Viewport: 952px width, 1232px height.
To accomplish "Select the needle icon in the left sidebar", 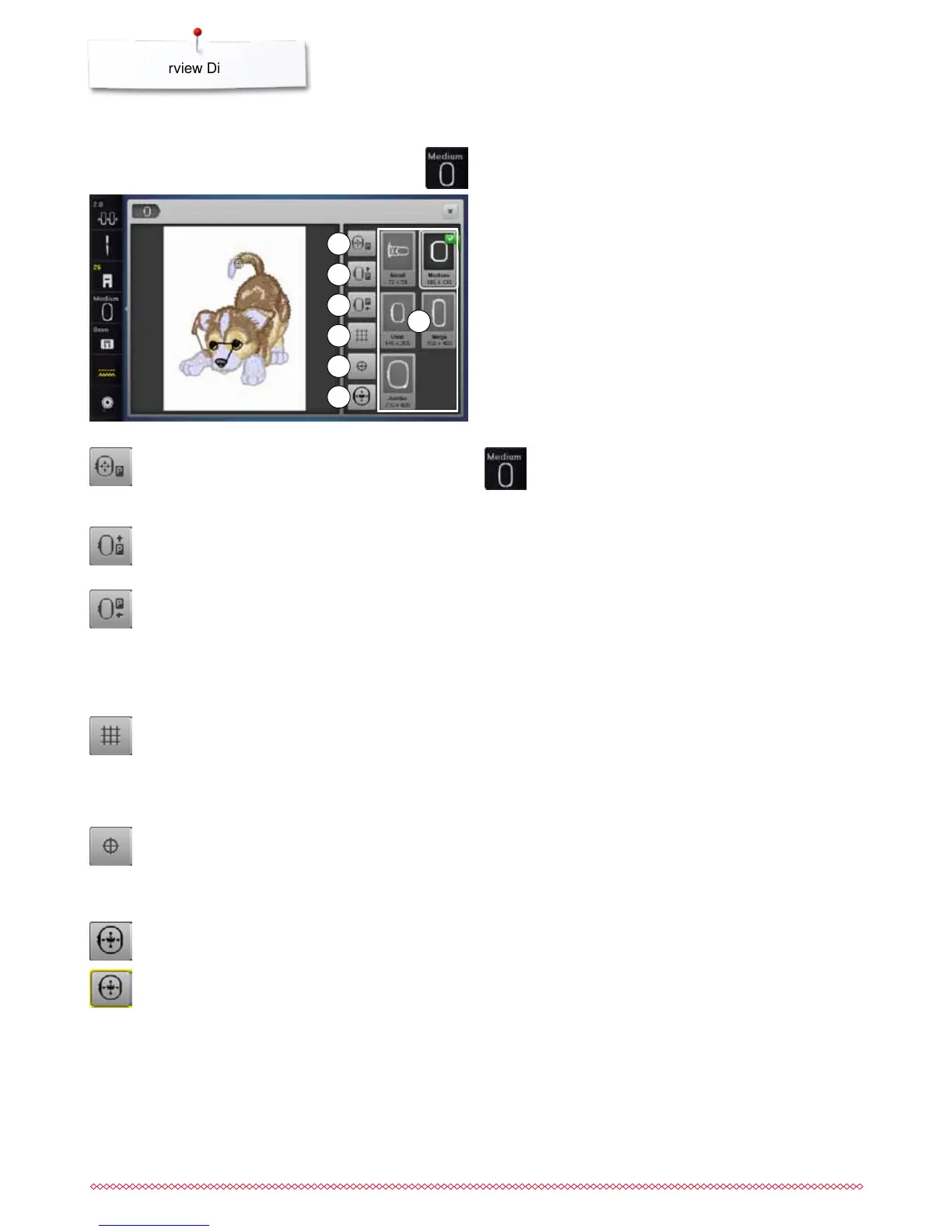I will [107, 246].
